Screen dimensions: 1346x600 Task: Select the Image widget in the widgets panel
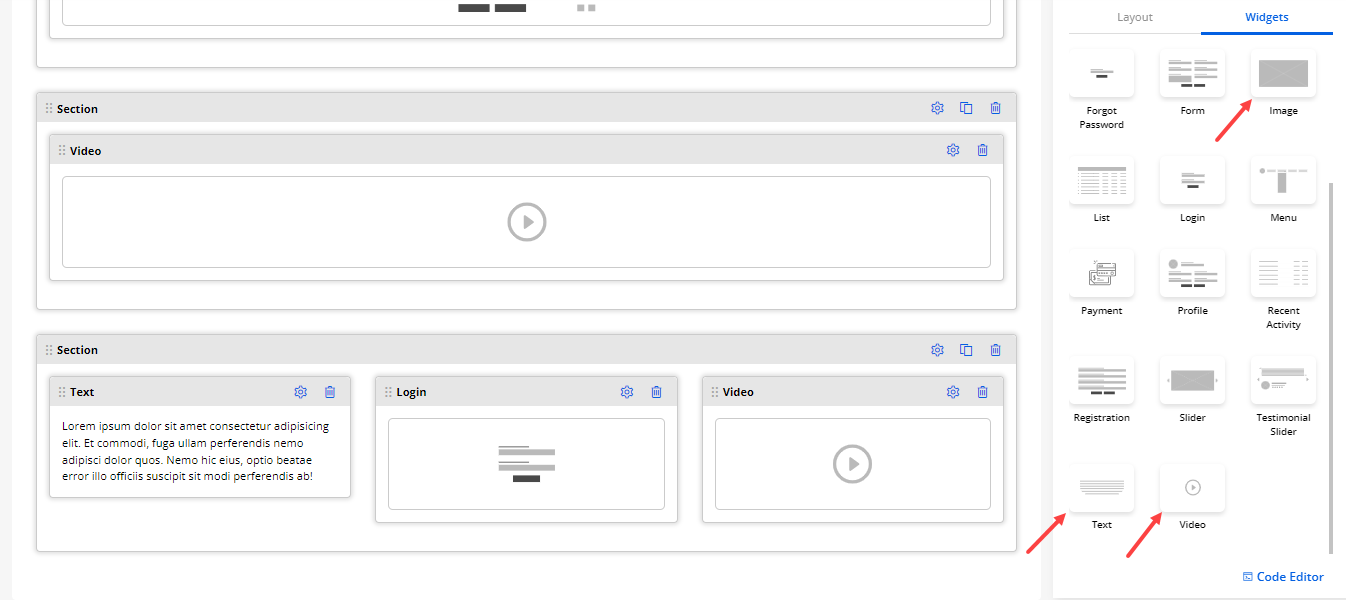coord(1283,74)
